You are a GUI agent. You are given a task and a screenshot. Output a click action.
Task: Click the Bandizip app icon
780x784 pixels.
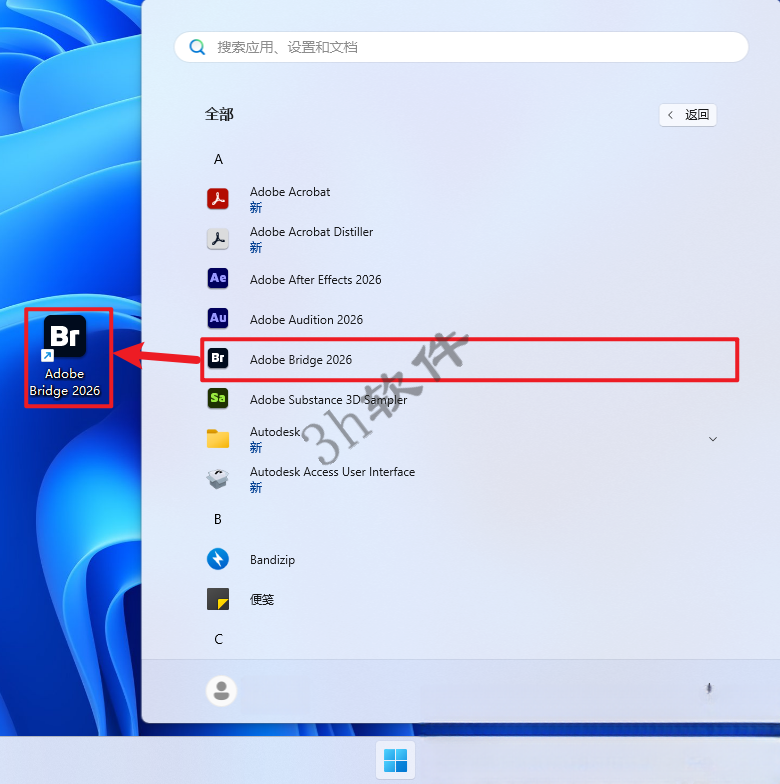point(218,558)
